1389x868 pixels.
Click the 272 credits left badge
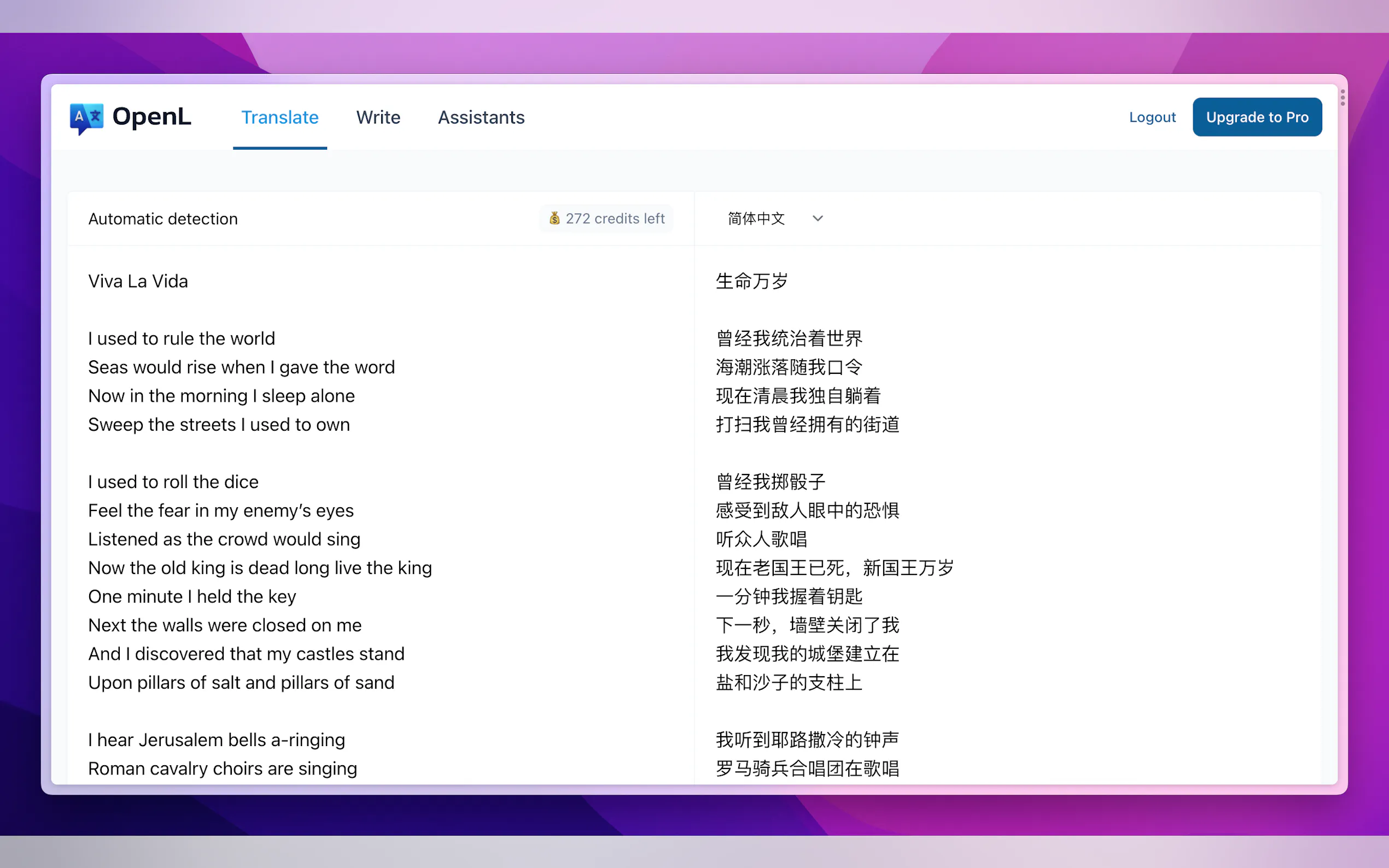pyautogui.click(x=606, y=219)
